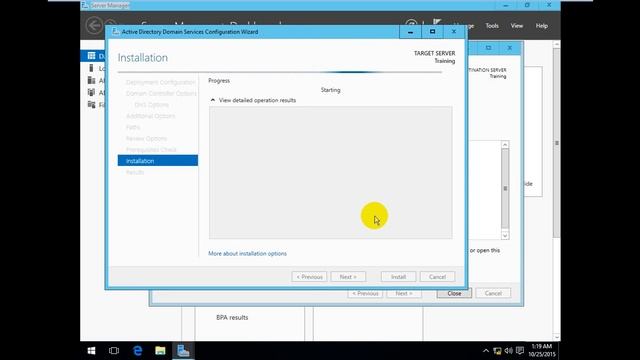The height and width of the screenshot is (360, 640).
Task: Select Domain Controller Options step
Action: click(161, 93)
